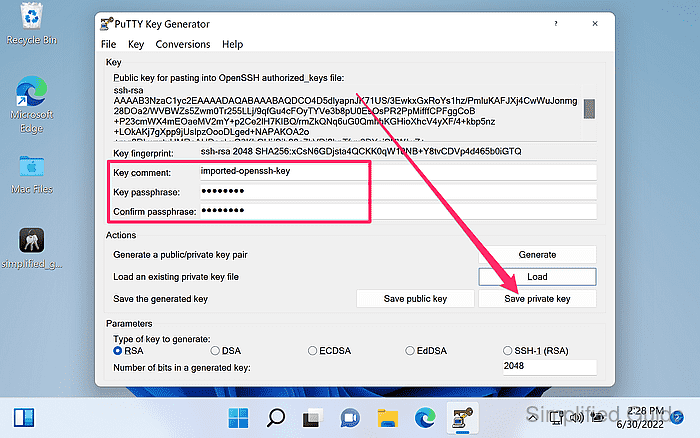Click 'Load an existing private key file' text

176,277
